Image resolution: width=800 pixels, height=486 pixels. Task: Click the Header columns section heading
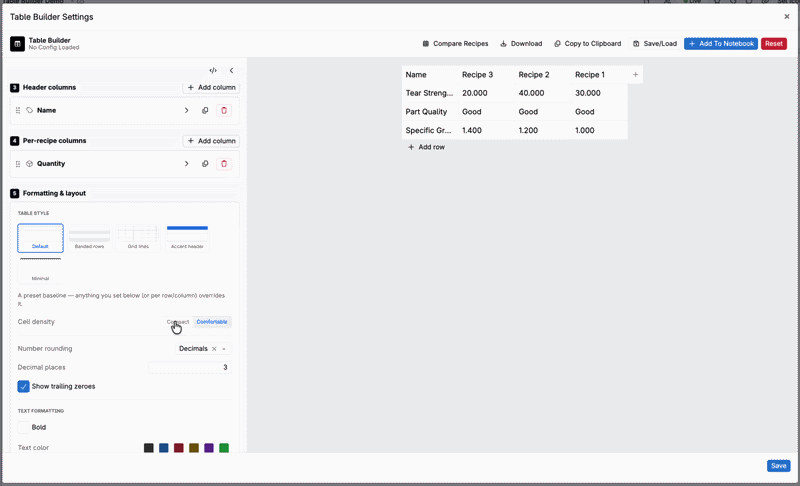coord(49,87)
